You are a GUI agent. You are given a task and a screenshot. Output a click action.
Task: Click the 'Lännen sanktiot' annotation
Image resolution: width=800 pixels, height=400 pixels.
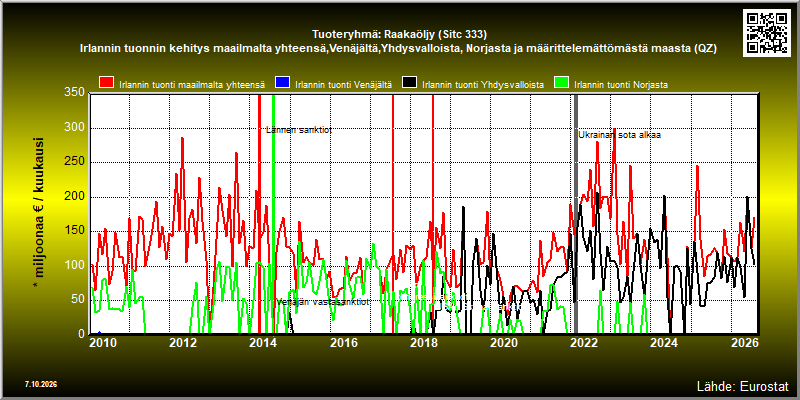click(x=299, y=130)
